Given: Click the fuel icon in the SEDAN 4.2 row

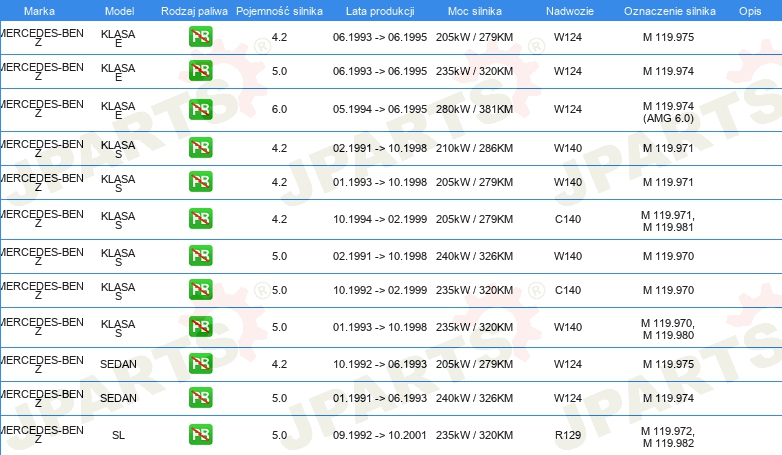Looking at the screenshot, I should pos(200,363).
